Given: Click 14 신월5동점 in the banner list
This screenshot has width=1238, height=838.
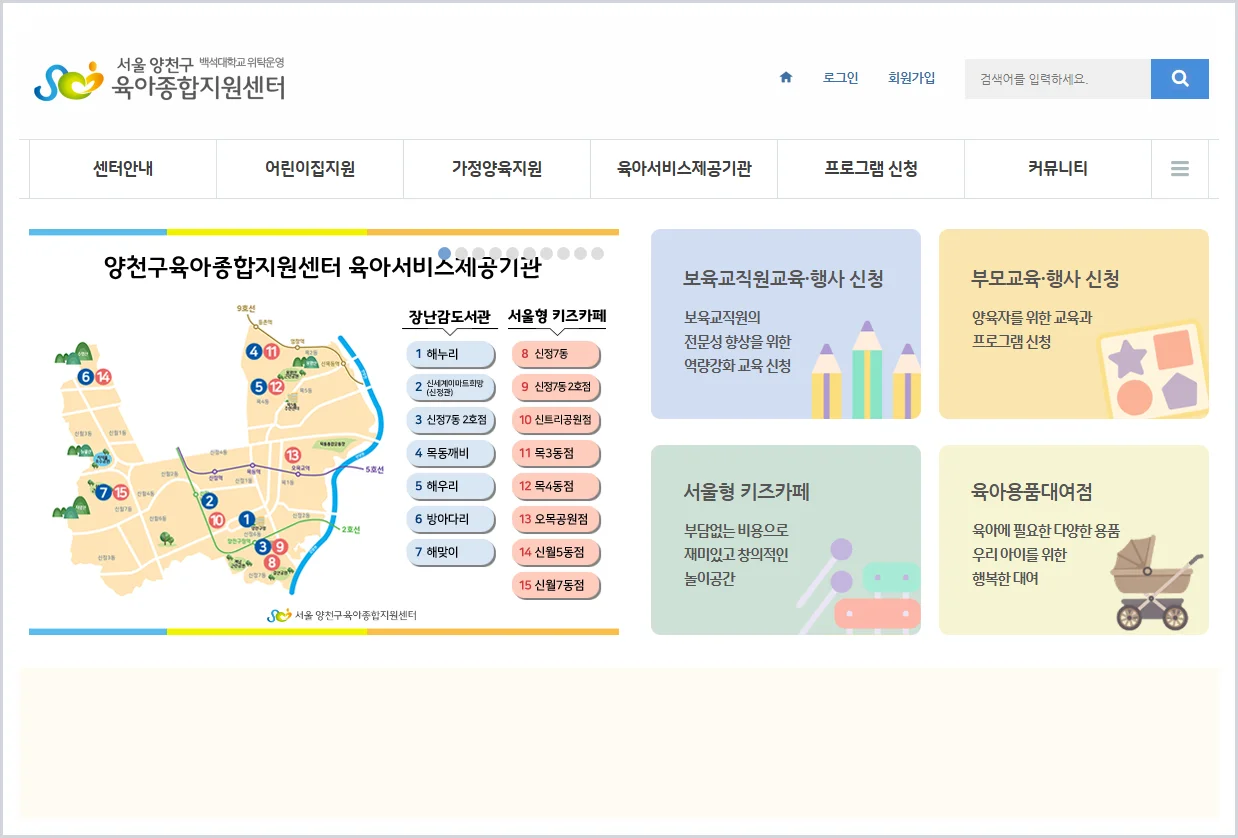Looking at the screenshot, I should pos(556,552).
